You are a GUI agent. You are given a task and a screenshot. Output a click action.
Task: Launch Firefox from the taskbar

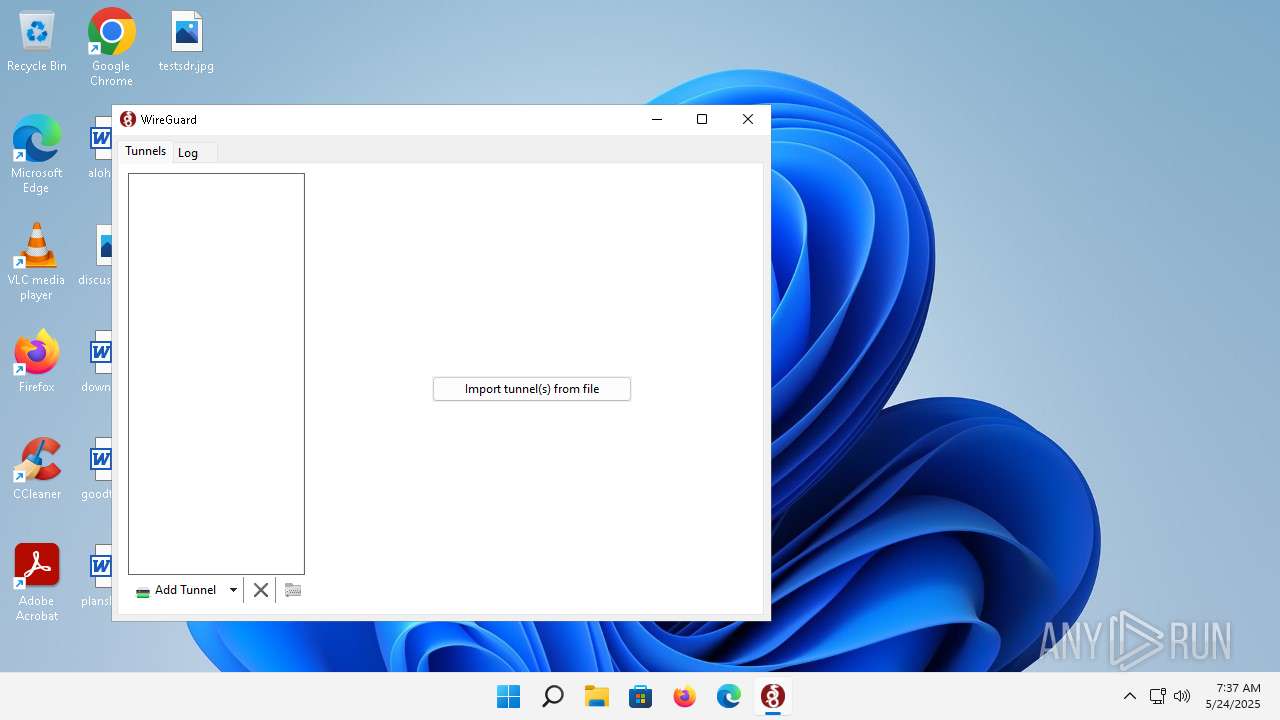click(x=685, y=696)
